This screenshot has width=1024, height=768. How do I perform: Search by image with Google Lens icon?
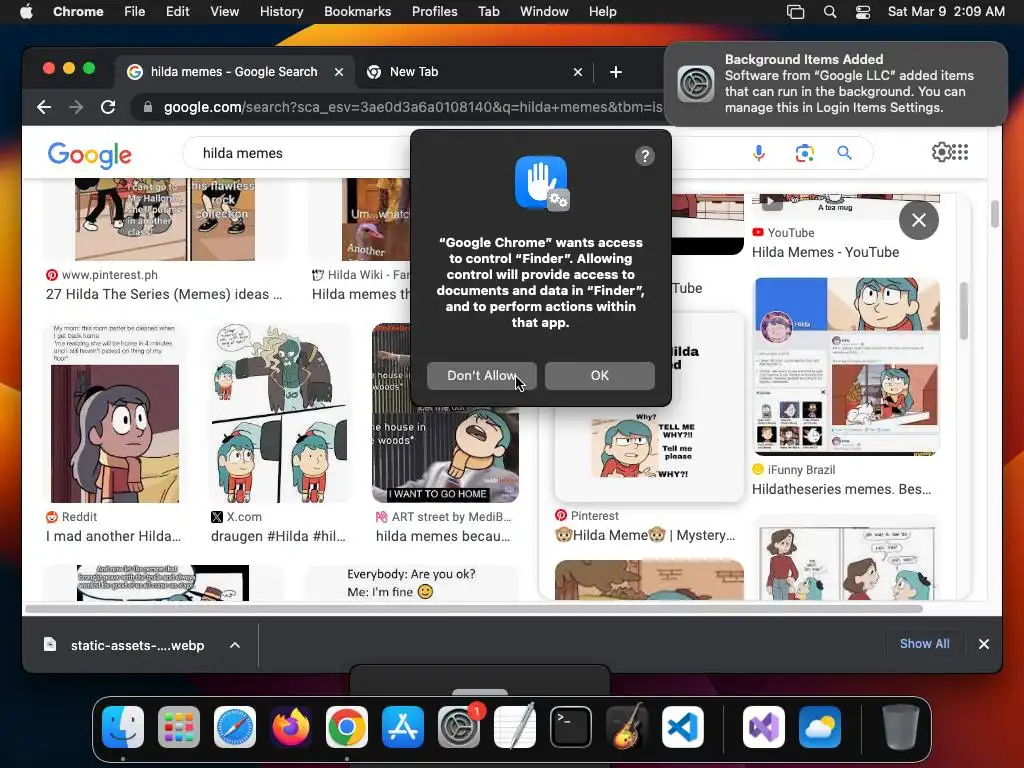[805, 153]
